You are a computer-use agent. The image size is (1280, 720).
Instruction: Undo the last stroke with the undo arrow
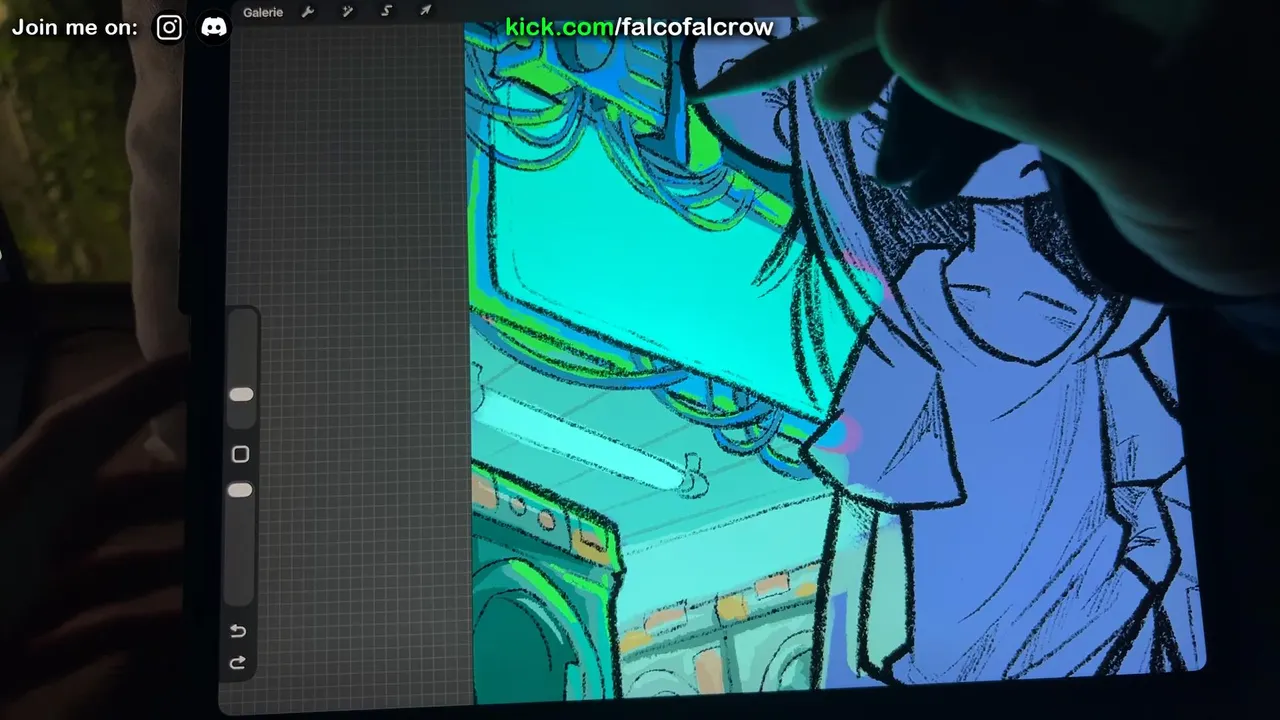click(238, 631)
